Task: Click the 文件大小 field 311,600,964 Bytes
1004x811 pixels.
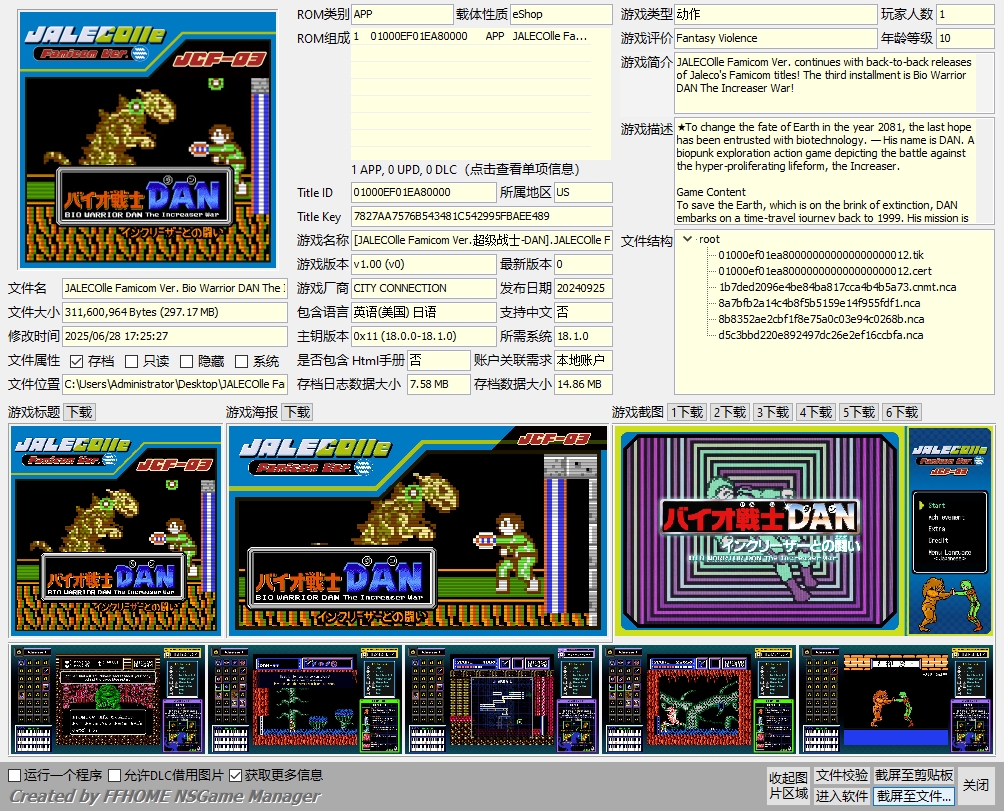Action: pos(175,312)
